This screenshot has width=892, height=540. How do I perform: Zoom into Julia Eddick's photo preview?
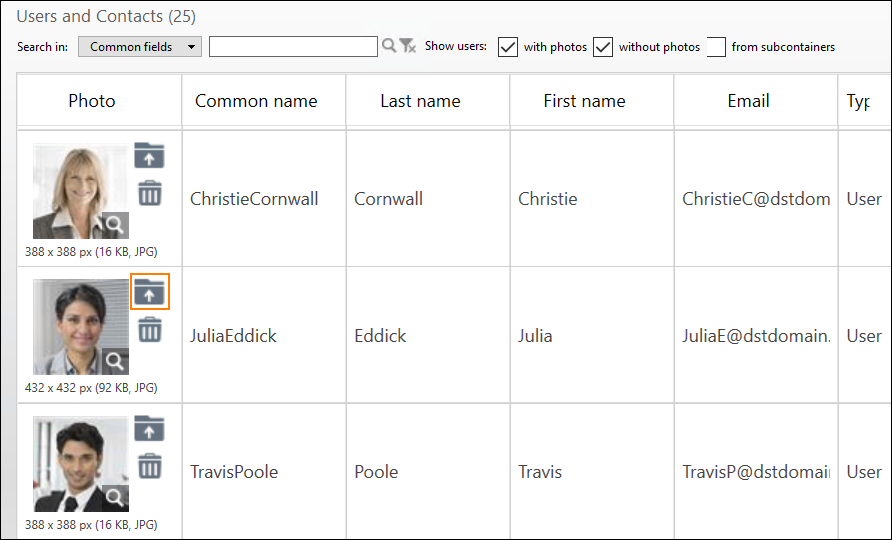click(116, 361)
